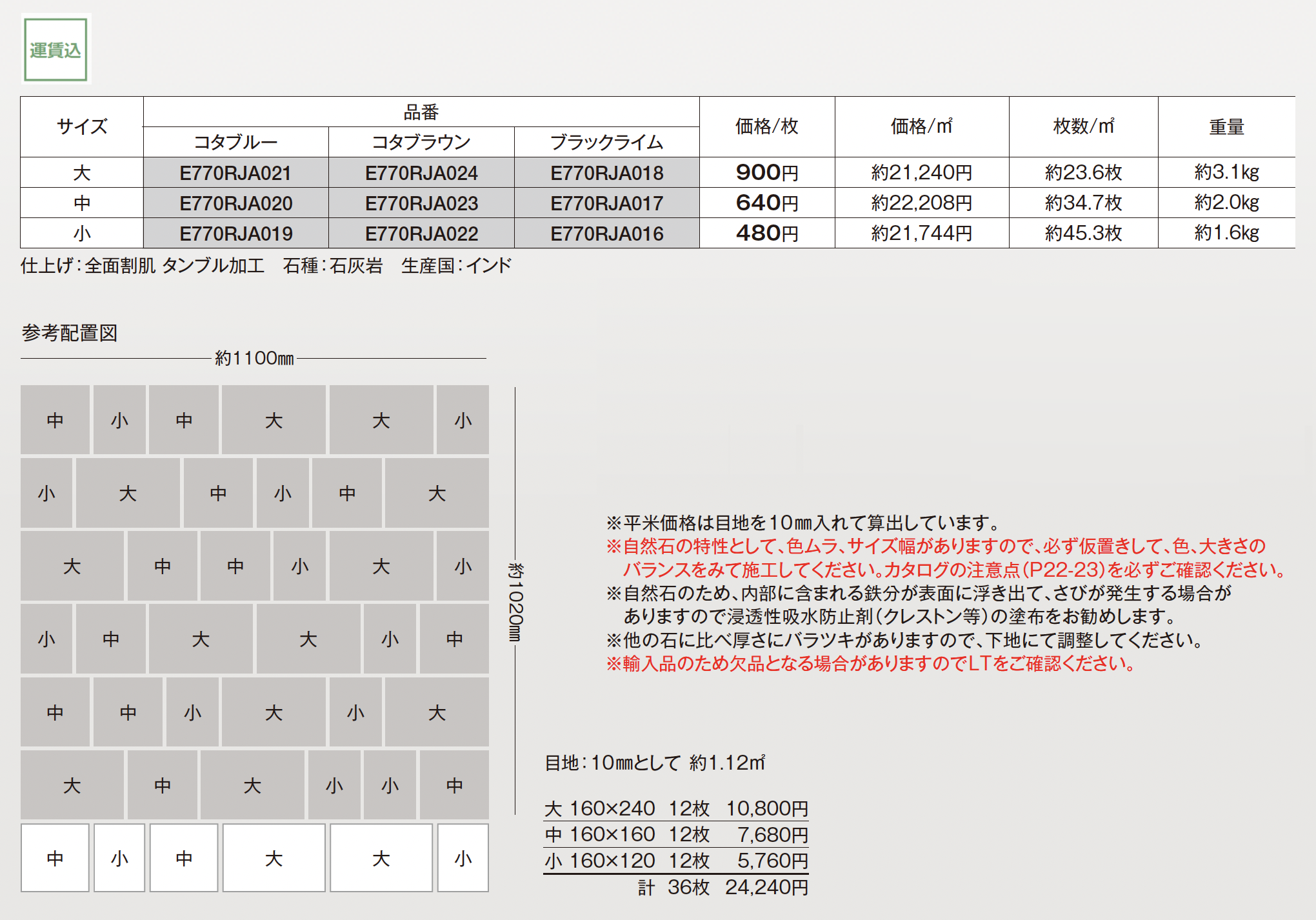Select product code E770RJA021

[x=235, y=173]
